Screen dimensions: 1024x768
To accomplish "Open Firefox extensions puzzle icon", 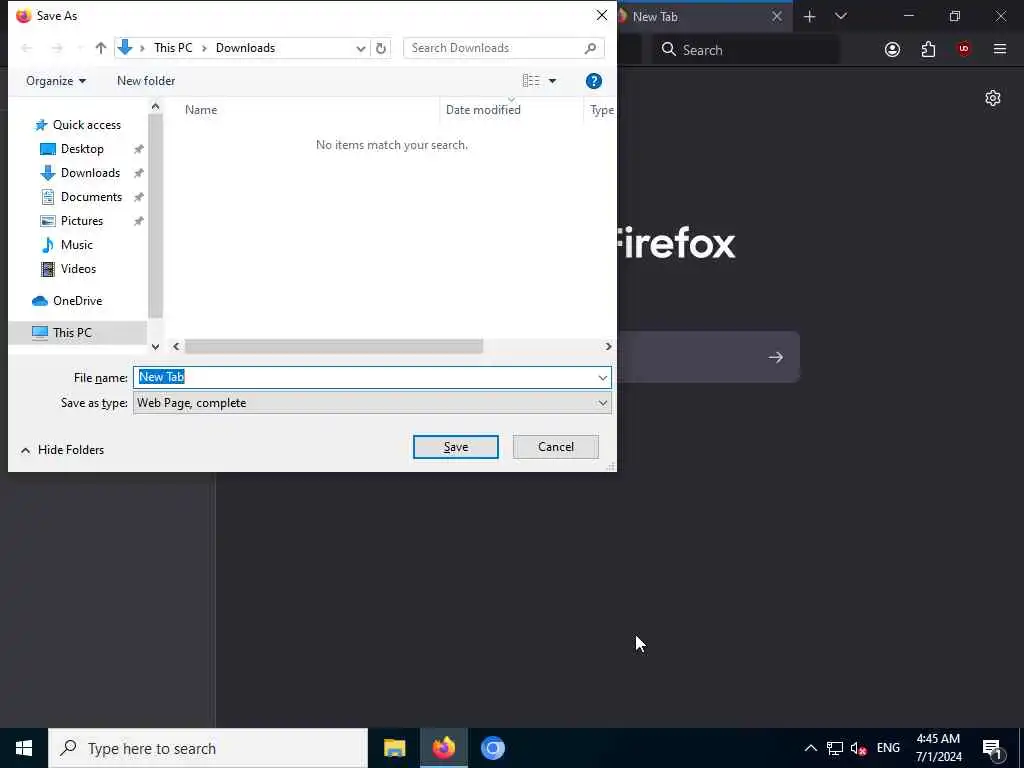I will [928, 50].
